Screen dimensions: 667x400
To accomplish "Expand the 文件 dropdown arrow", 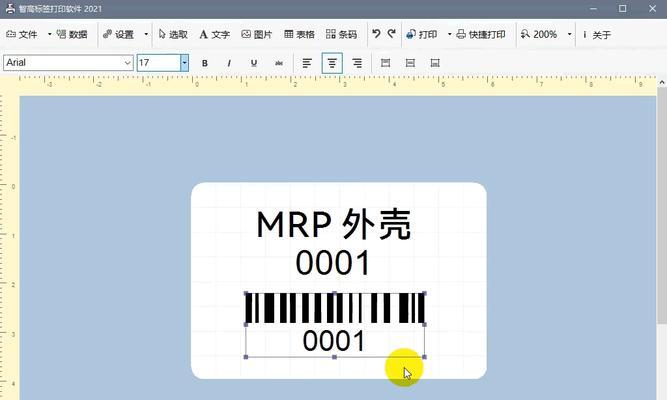I will 49,34.
